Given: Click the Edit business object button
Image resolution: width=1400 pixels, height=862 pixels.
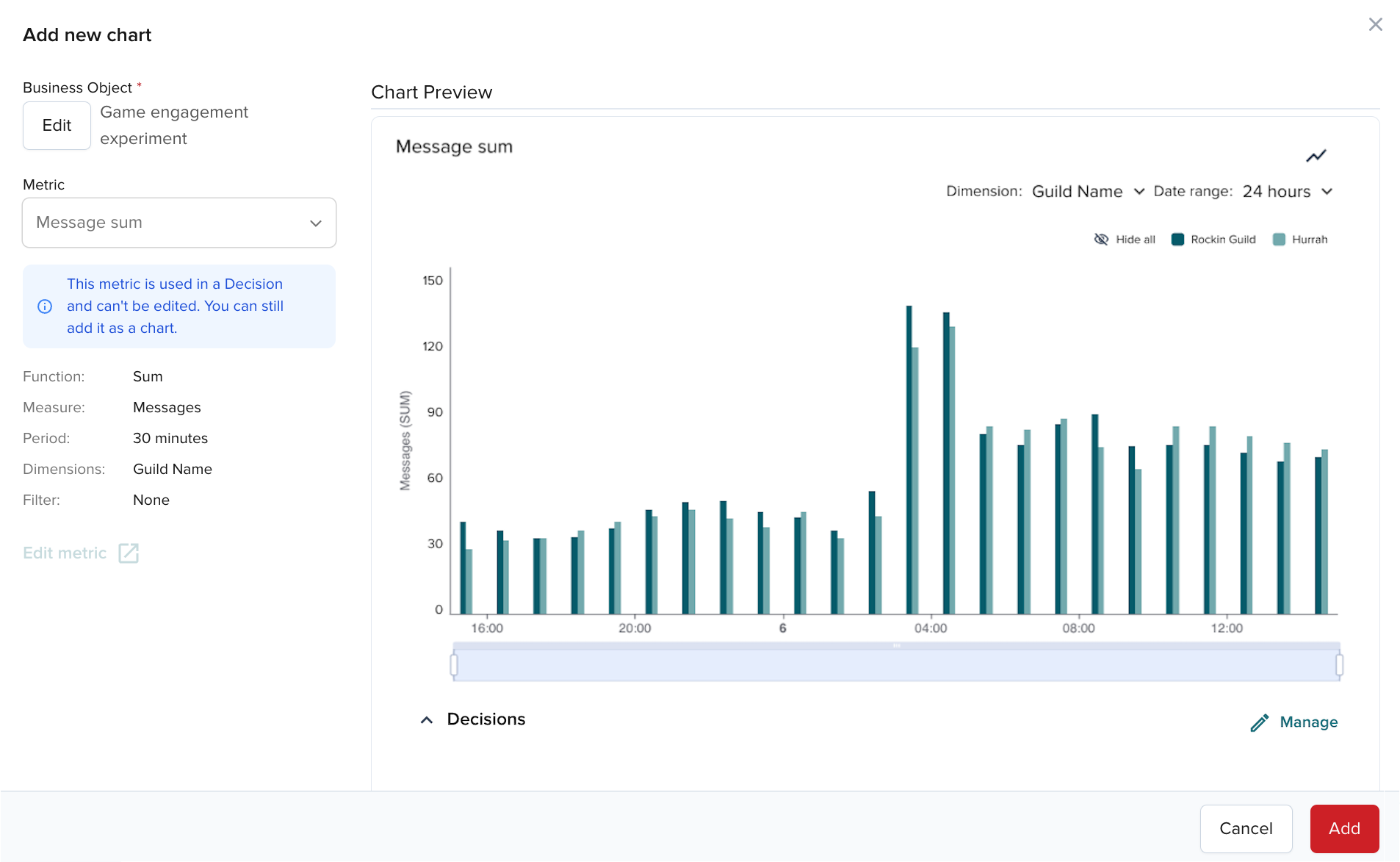Looking at the screenshot, I should (x=57, y=126).
